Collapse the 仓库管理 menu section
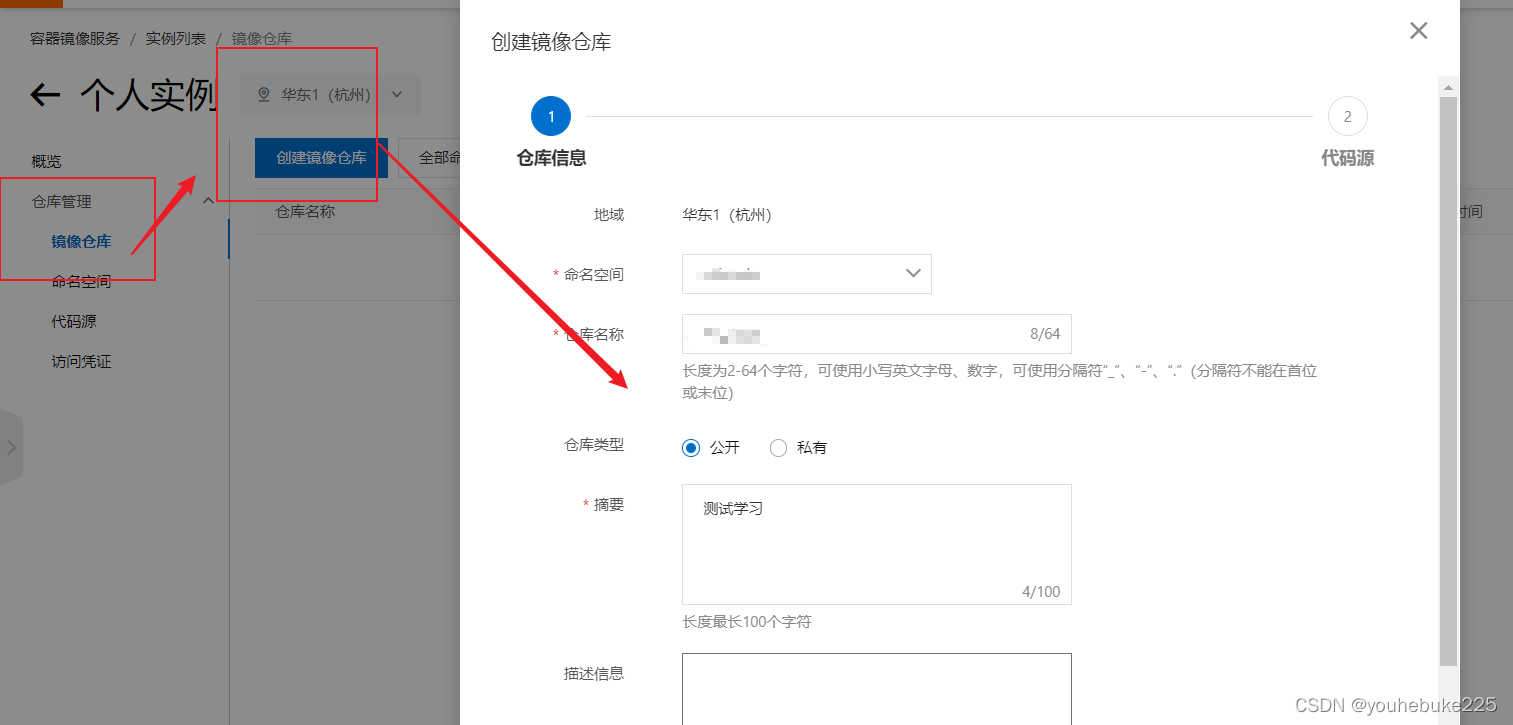 point(208,202)
